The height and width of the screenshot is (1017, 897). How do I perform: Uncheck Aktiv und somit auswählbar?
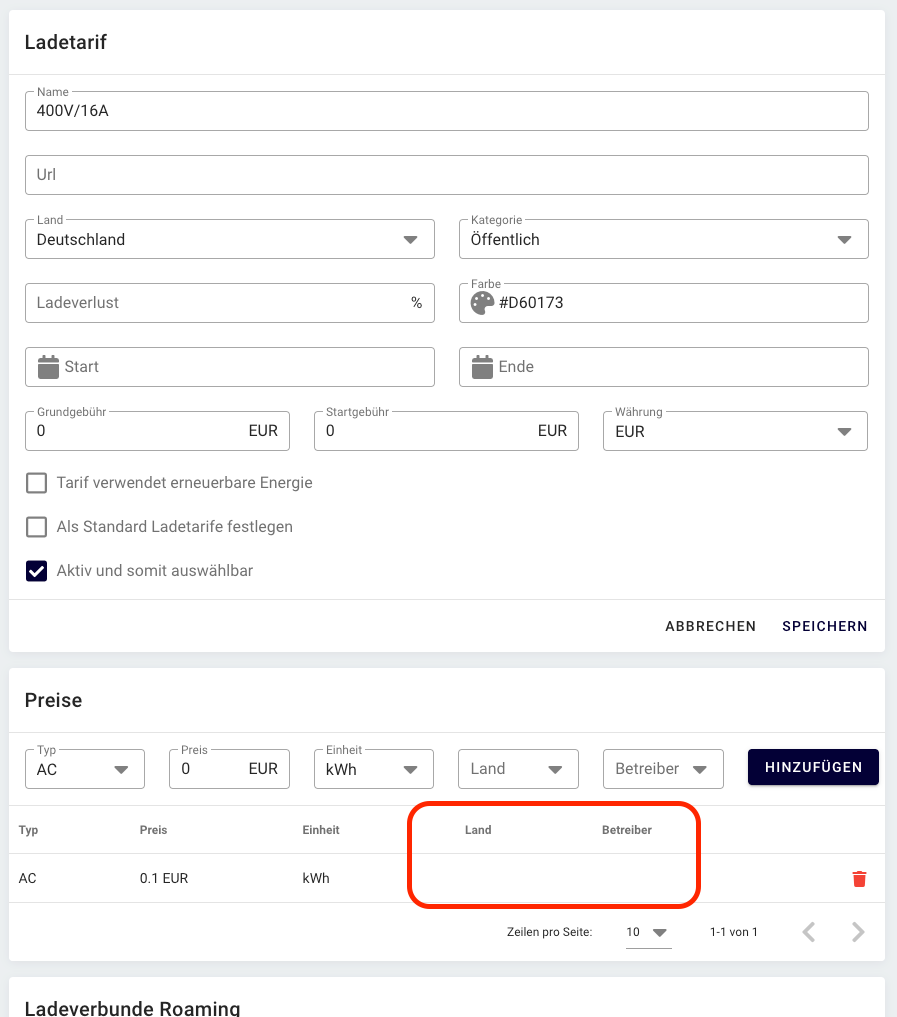pyautogui.click(x=36, y=571)
